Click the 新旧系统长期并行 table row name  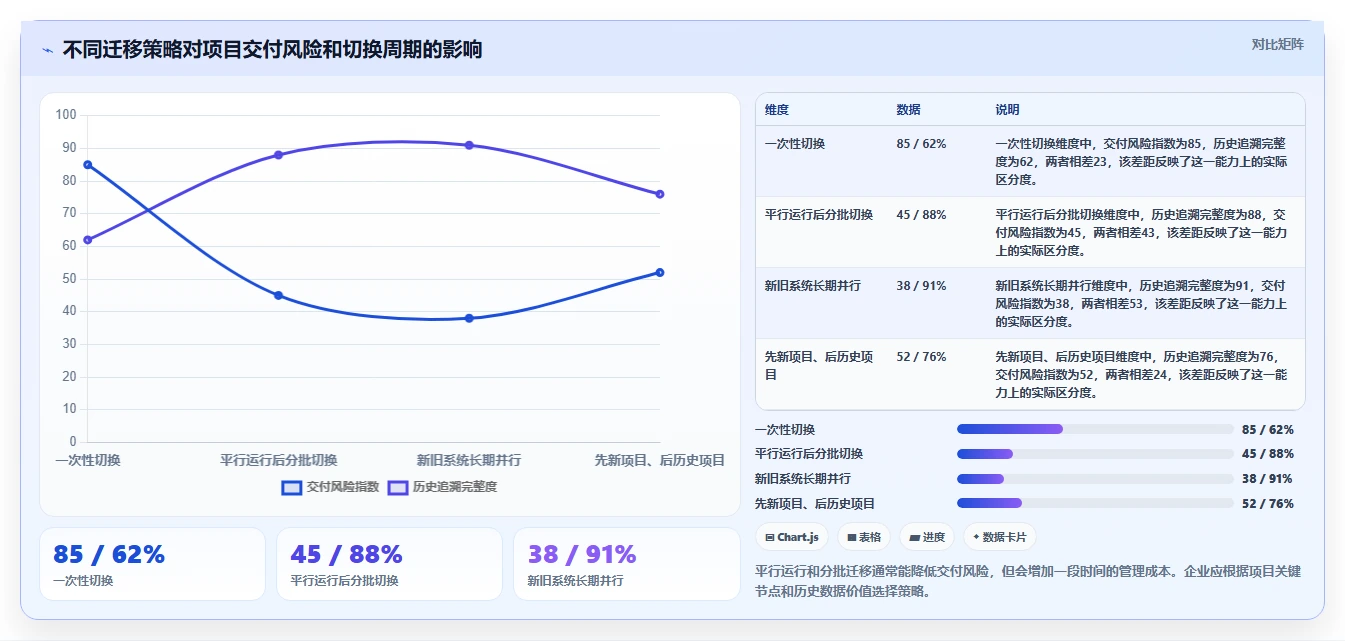coord(813,286)
